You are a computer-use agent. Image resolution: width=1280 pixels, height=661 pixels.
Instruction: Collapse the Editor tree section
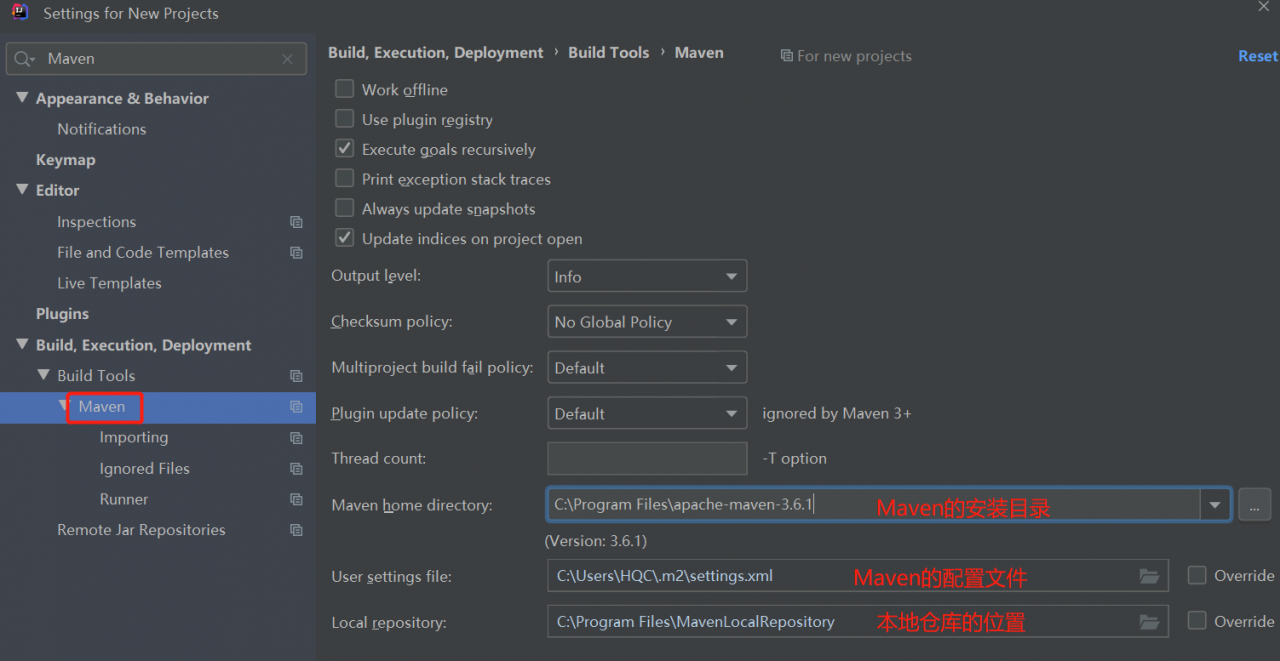click(22, 190)
